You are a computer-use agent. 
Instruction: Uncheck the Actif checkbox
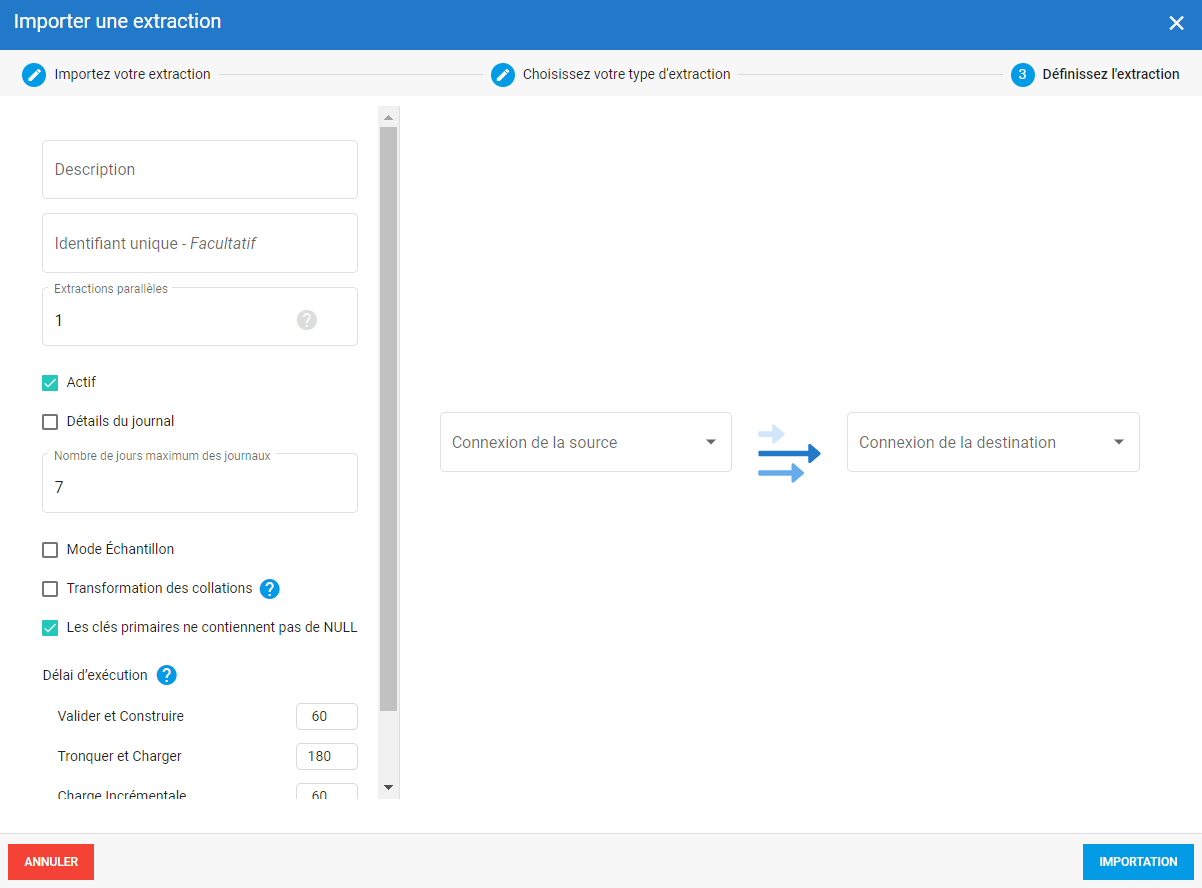(50, 383)
